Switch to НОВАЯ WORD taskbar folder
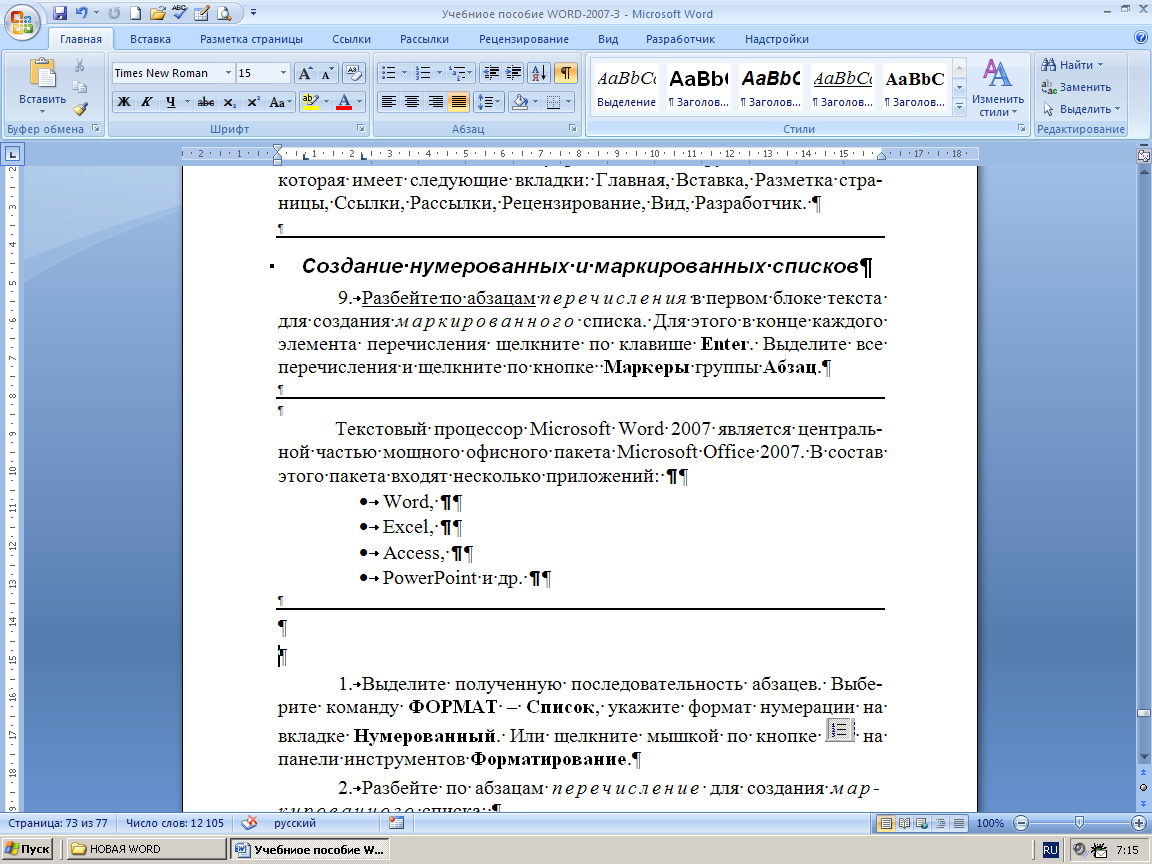This screenshot has width=1152, height=864. tap(146, 849)
